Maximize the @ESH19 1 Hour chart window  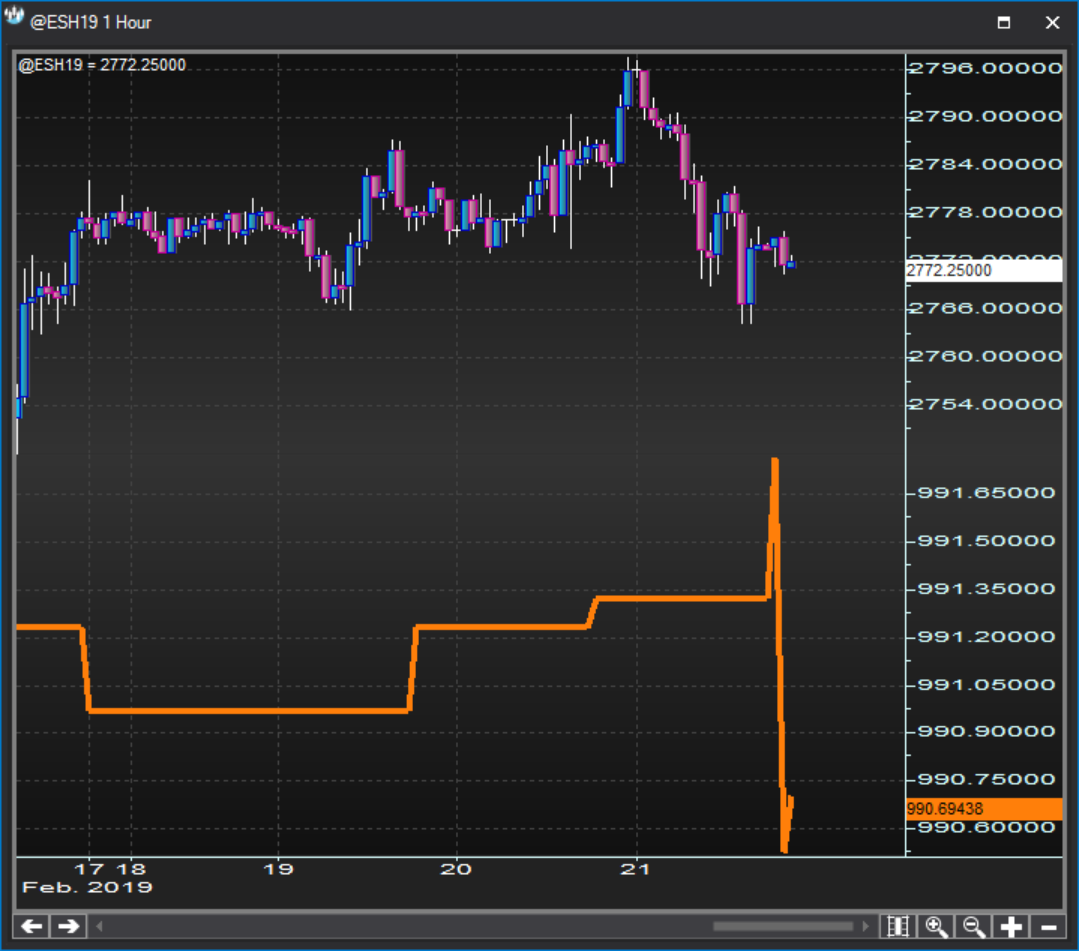[1004, 23]
